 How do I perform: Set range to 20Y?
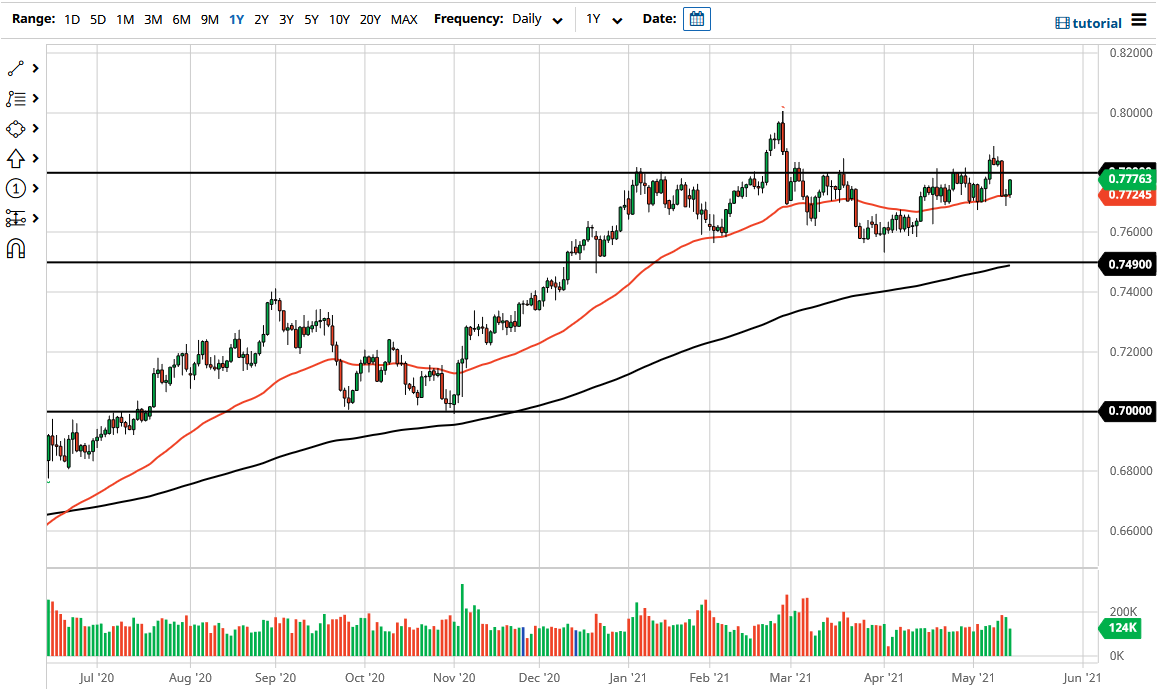pos(370,19)
